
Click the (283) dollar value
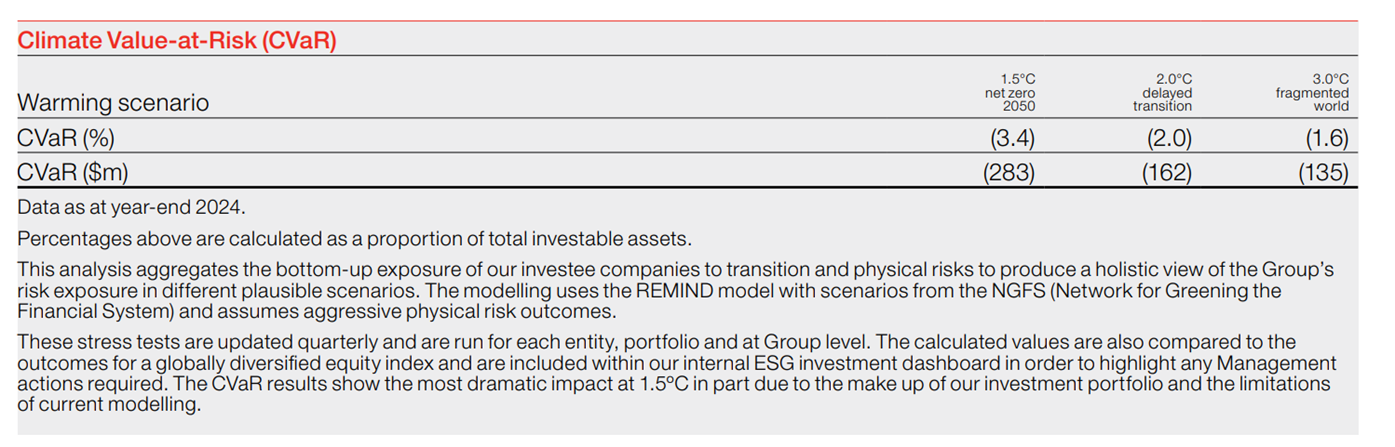(1009, 172)
